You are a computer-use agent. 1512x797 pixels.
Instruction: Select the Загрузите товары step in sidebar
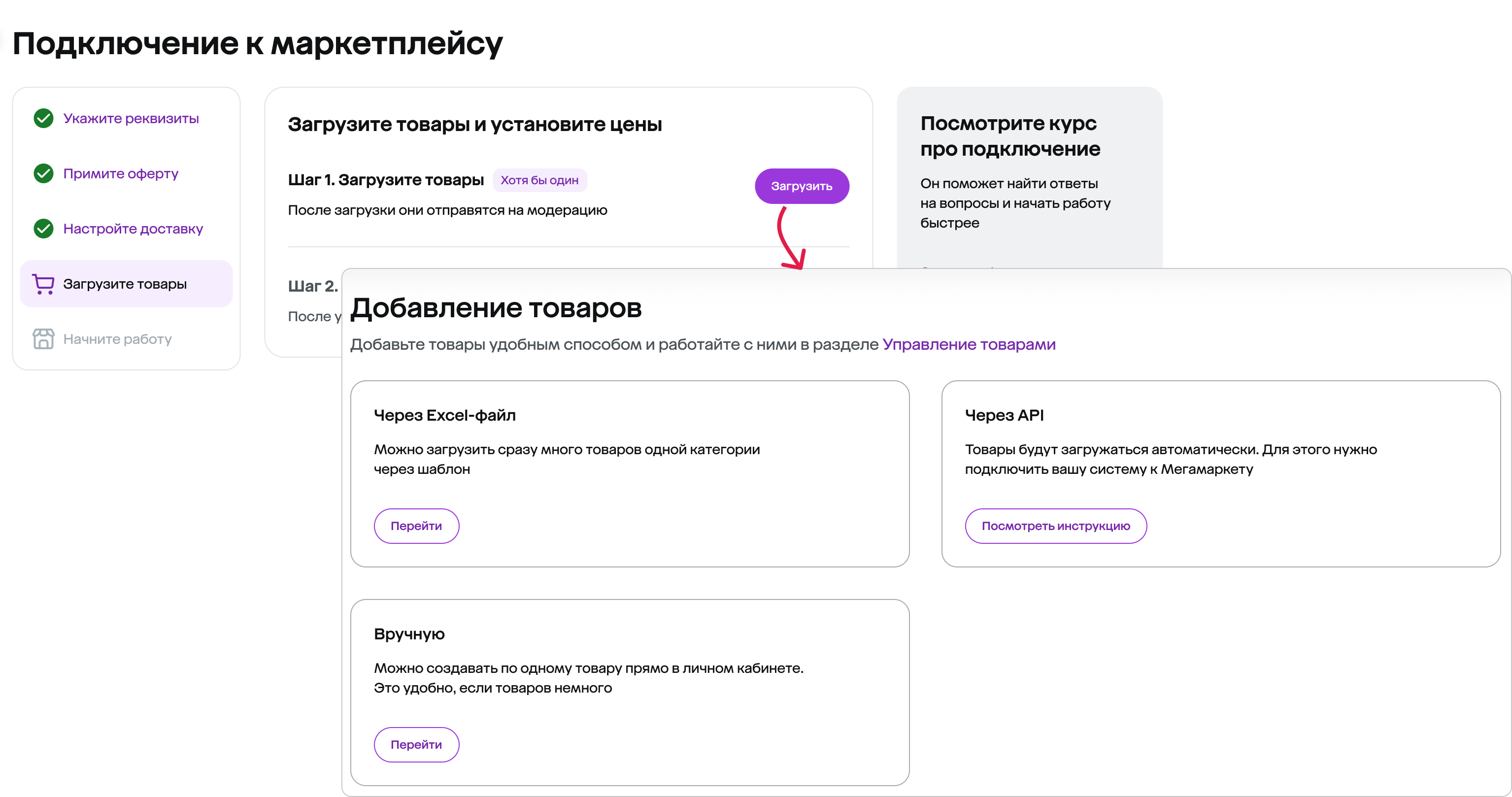[x=126, y=284]
